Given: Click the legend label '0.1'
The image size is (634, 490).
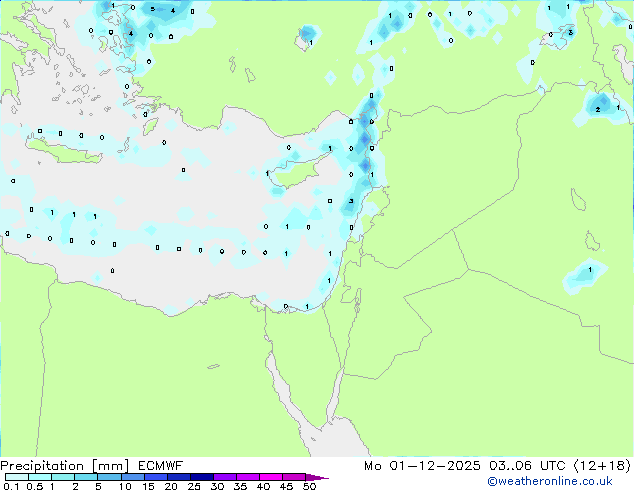Looking at the screenshot, I should coord(11,486).
